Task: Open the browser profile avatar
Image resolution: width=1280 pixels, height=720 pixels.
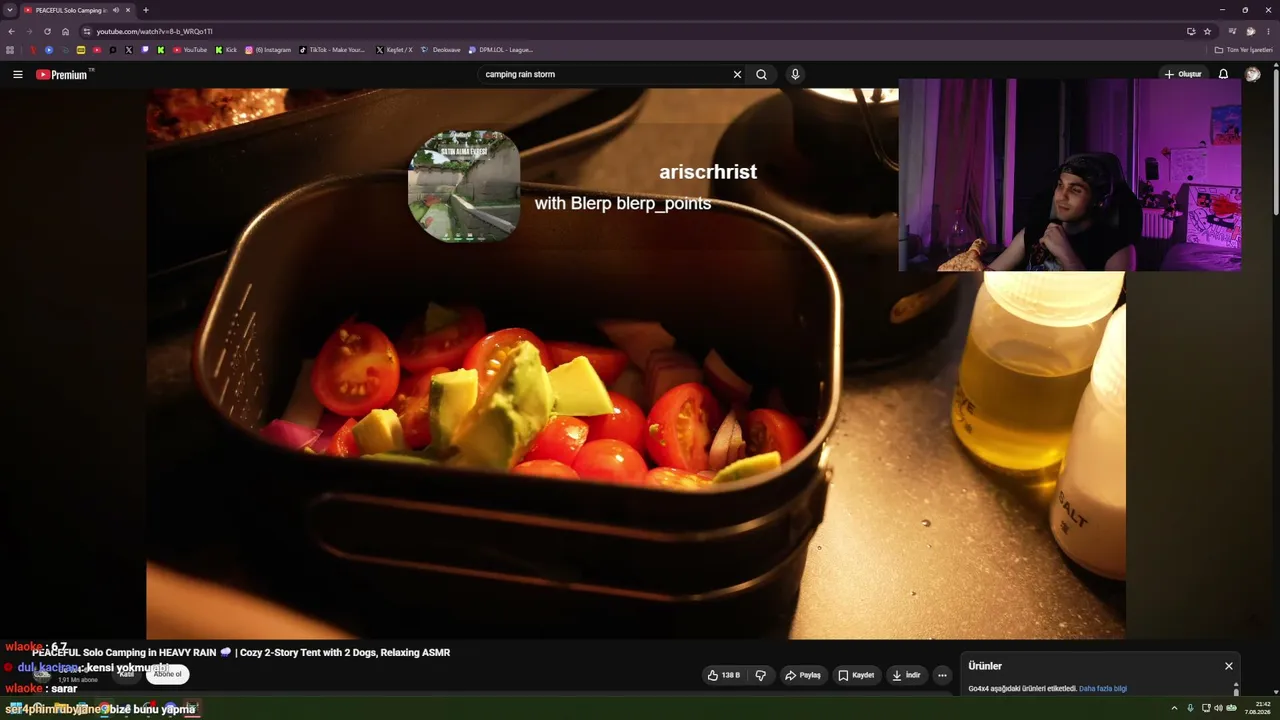Action: point(1250,31)
